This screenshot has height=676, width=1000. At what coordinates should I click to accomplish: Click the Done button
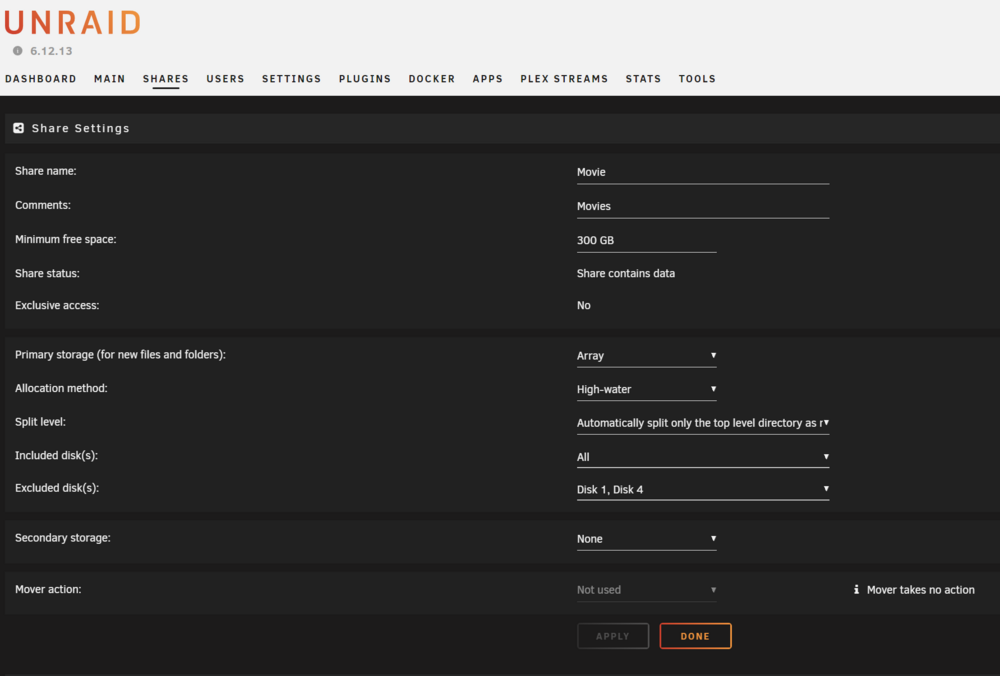(695, 636)
